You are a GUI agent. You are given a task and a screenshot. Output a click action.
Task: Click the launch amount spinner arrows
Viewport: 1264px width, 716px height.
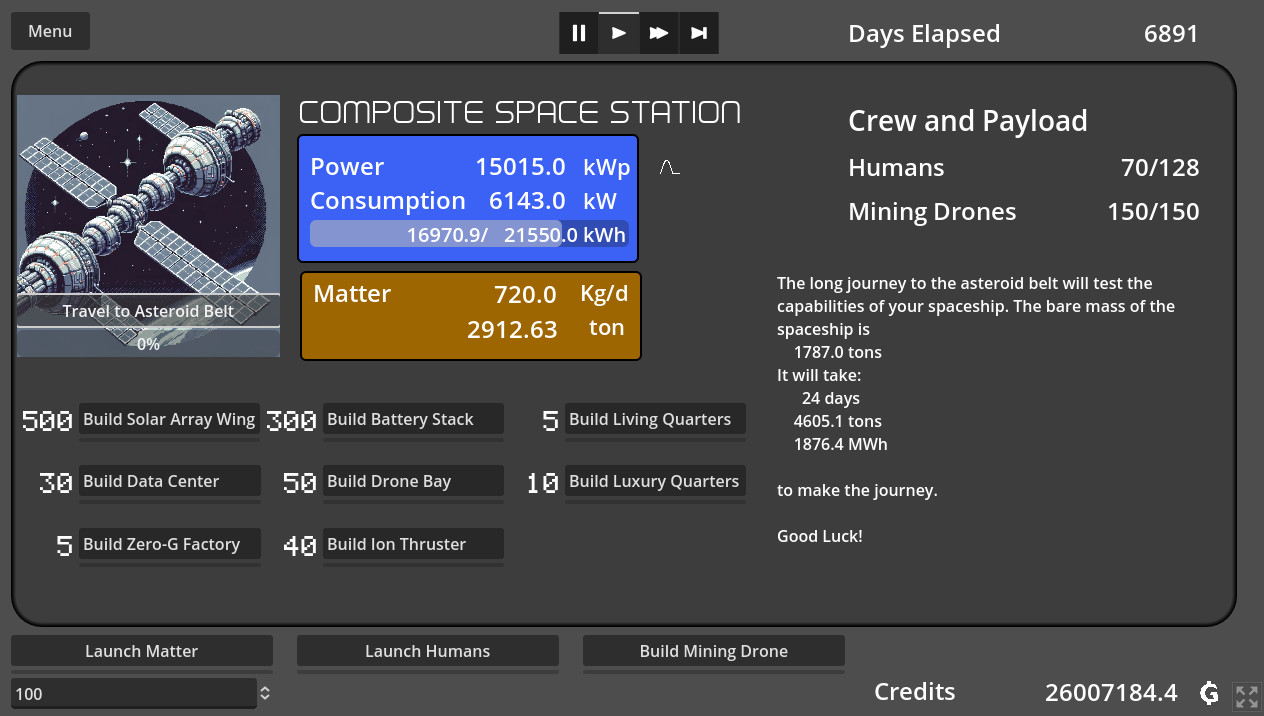click(265, 693)
